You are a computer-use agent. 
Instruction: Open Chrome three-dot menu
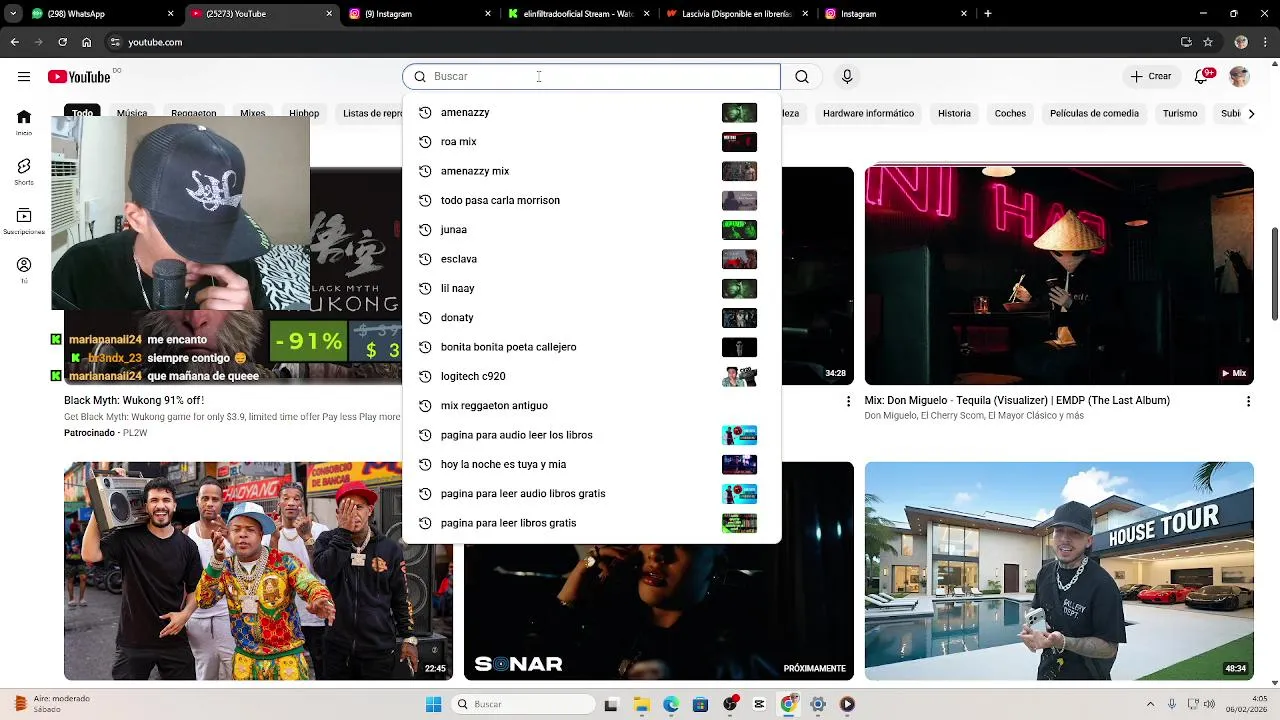coord(1265,42)
